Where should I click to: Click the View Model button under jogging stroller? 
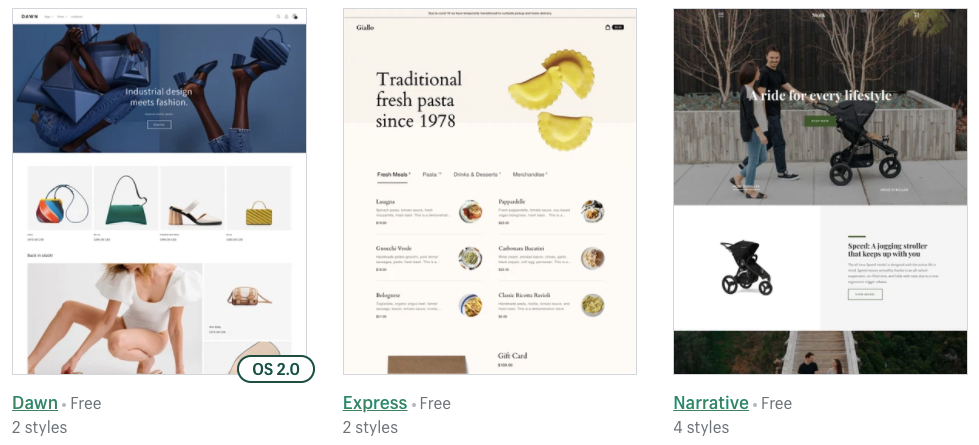[x=865, y=294]
